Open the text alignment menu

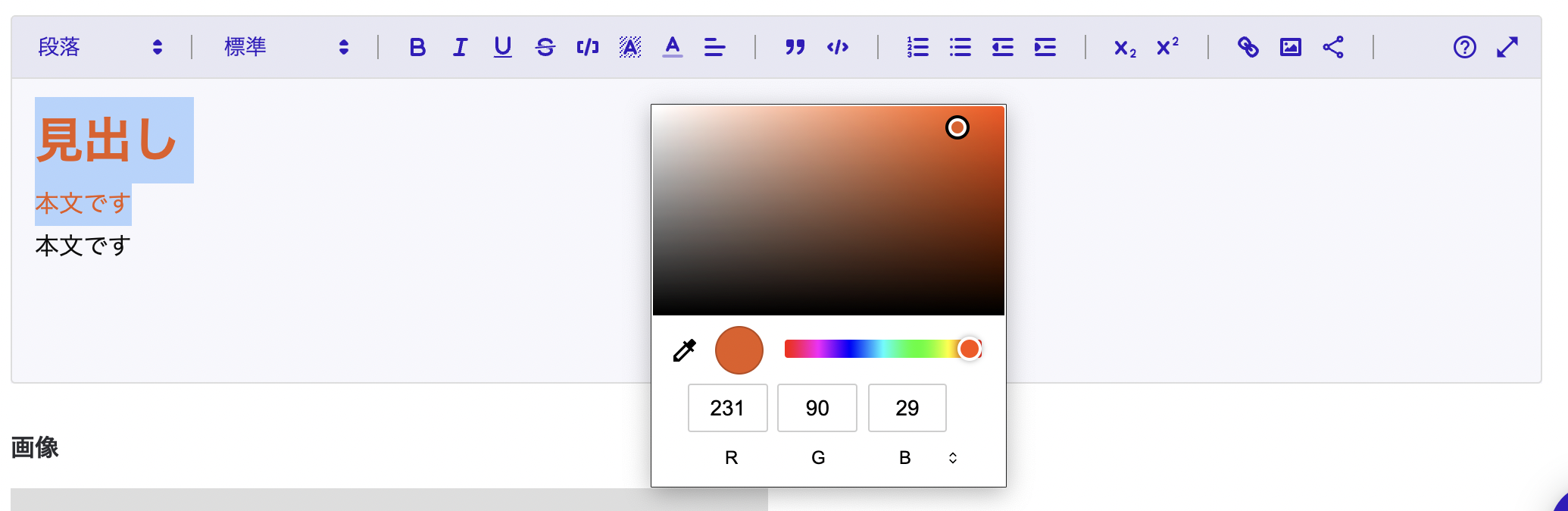click(714, 47)
